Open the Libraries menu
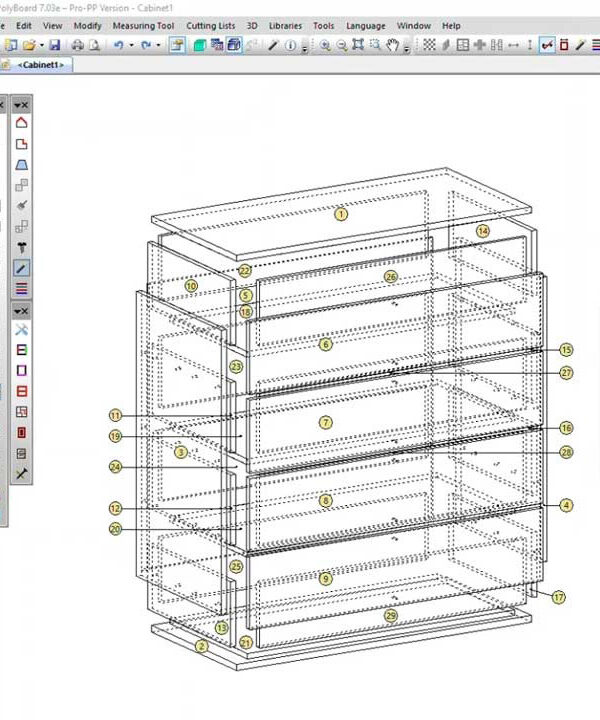 (285, 25)
